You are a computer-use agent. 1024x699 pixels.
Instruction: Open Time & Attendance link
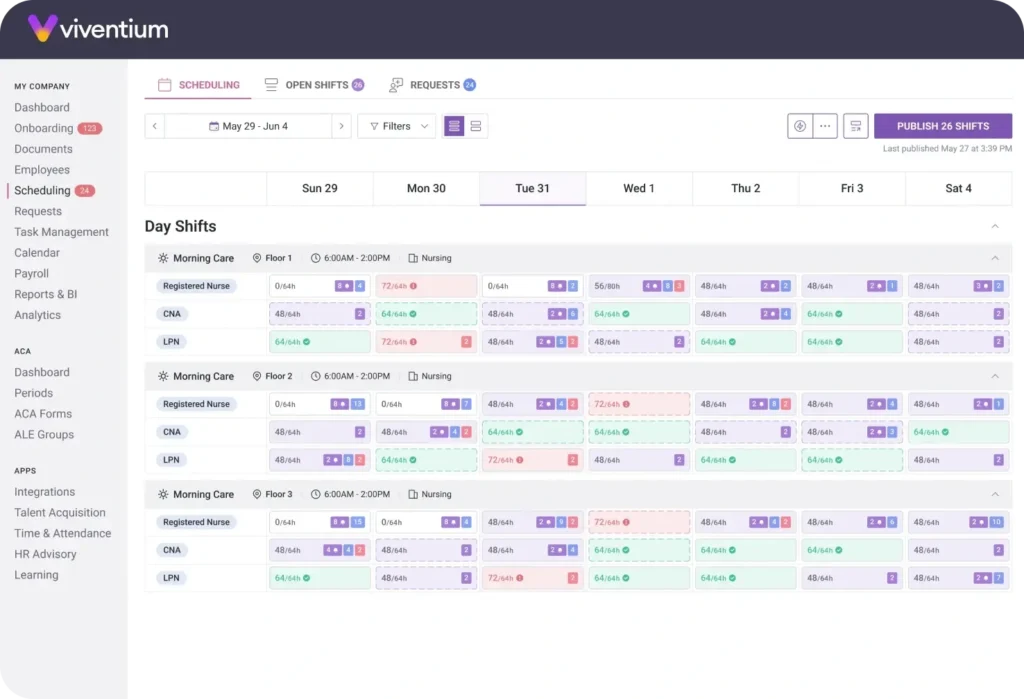click(62, 533)
